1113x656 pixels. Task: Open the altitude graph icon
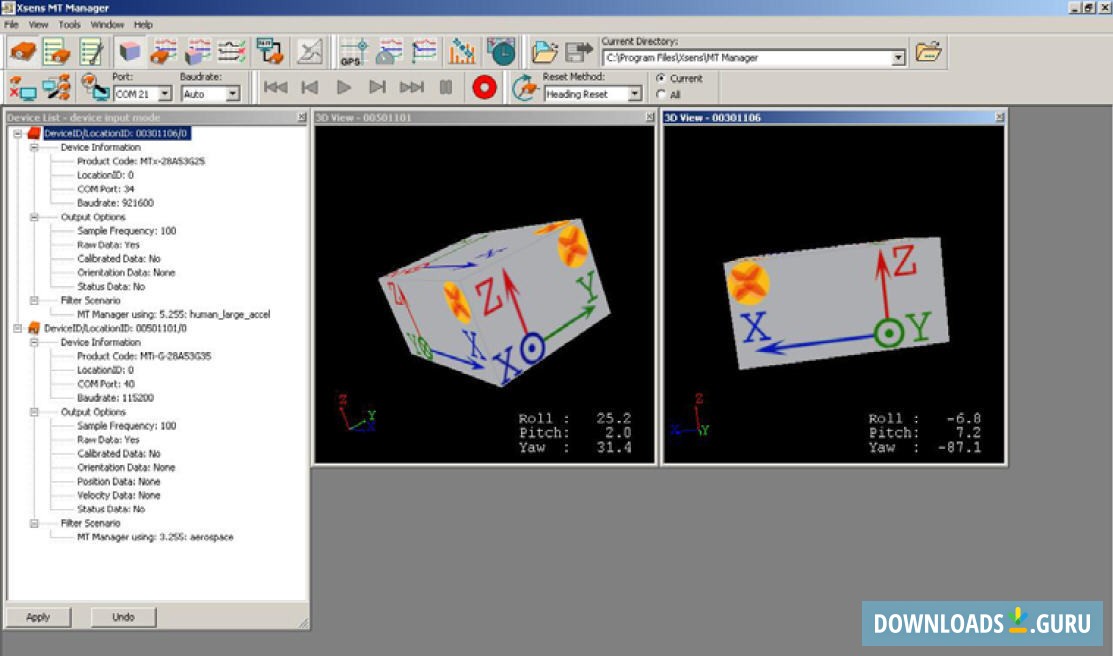pos(424,52)
